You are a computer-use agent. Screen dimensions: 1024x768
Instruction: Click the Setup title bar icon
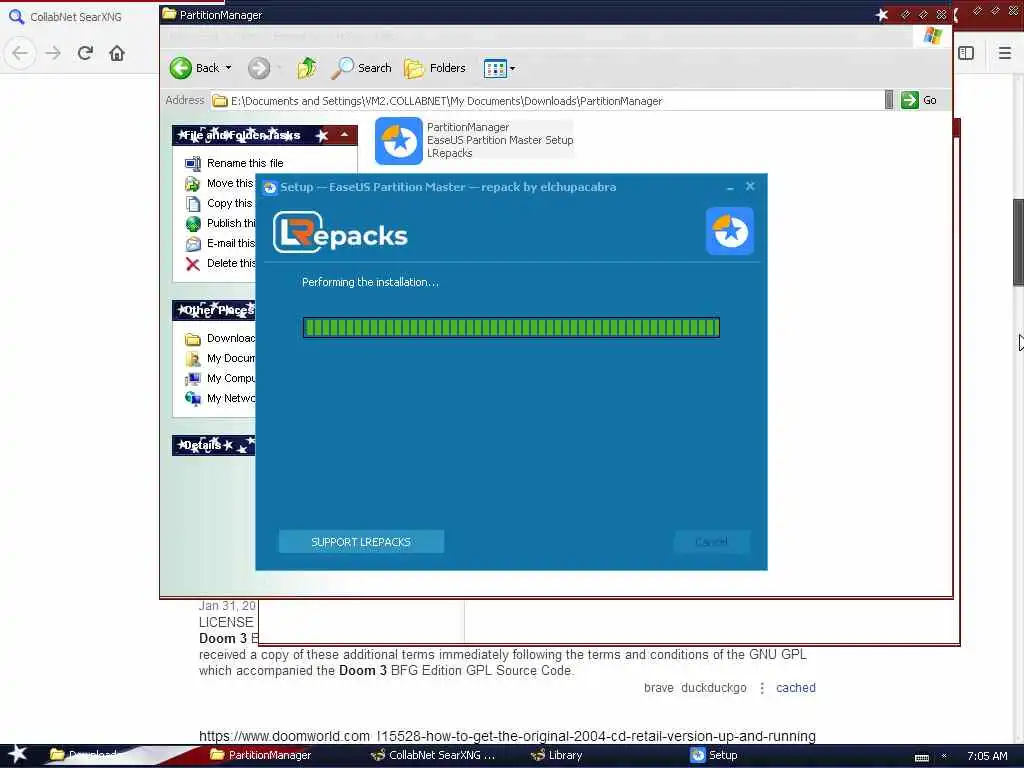coord(269,187)
